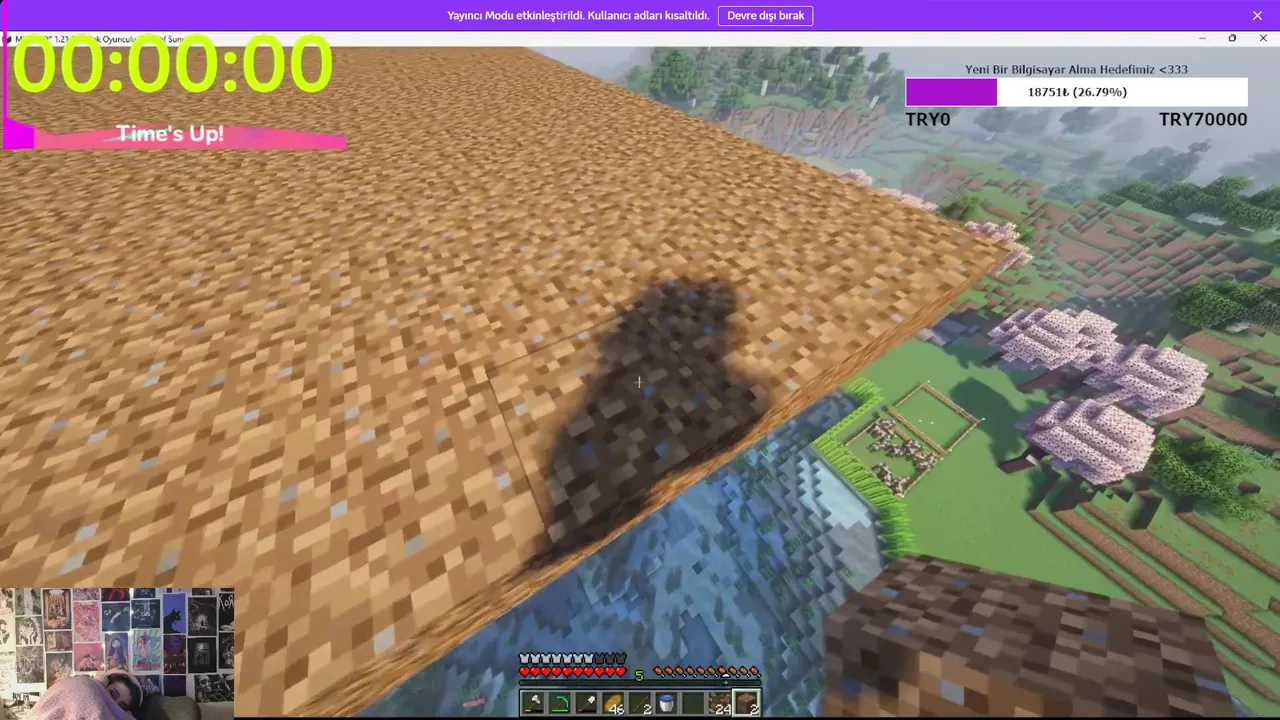This screenshot has width=1280, height=720.
Task: Maximize the Minecraft game window
Action: click(1232, 38)
